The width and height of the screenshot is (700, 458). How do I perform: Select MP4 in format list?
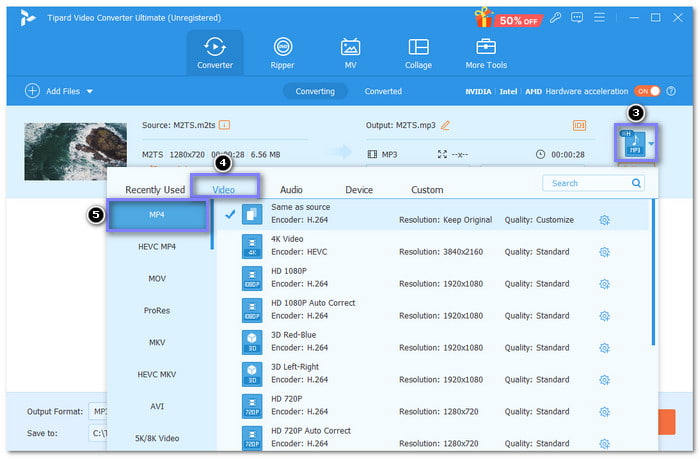click(157, 215)
